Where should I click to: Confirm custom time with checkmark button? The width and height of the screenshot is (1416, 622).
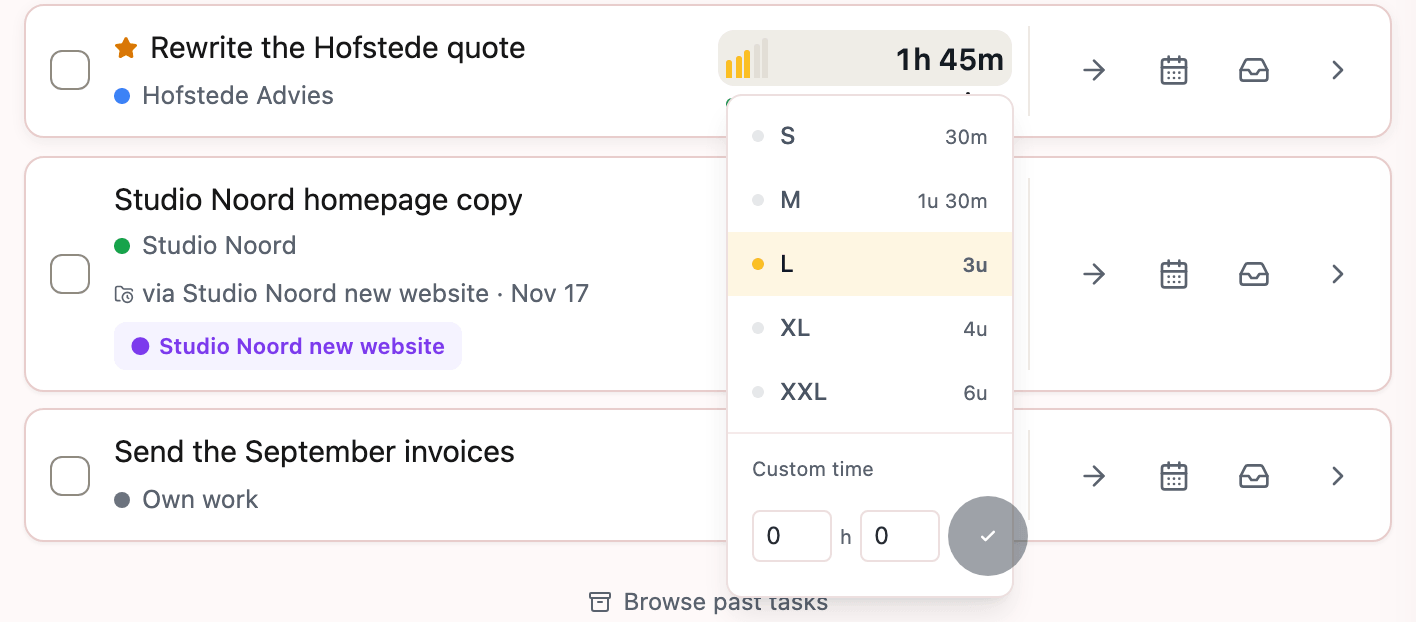(x=988, y=536)
